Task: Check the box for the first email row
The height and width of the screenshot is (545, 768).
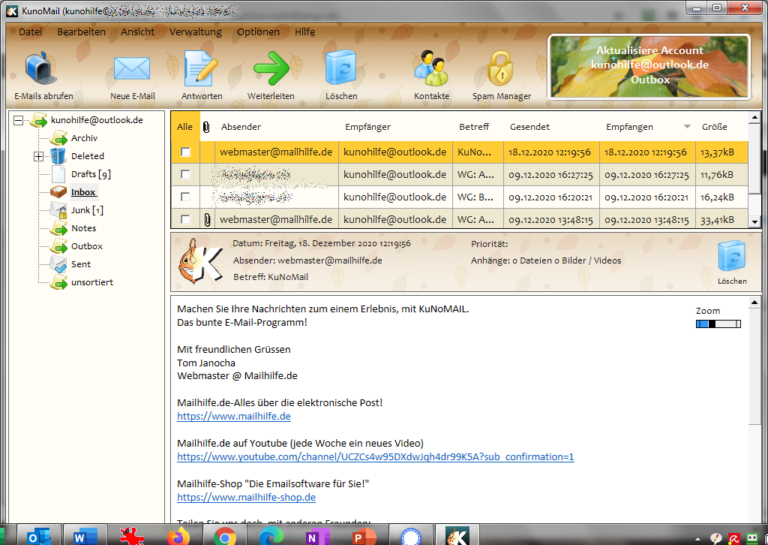Action: click(184, 152)
